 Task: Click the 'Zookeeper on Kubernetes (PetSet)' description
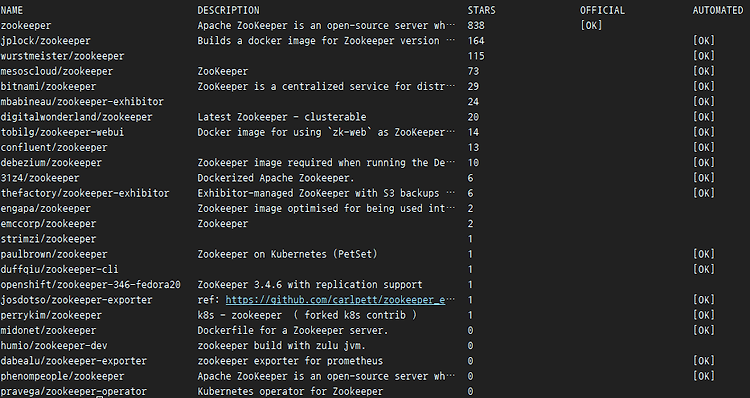pos(287,254)
